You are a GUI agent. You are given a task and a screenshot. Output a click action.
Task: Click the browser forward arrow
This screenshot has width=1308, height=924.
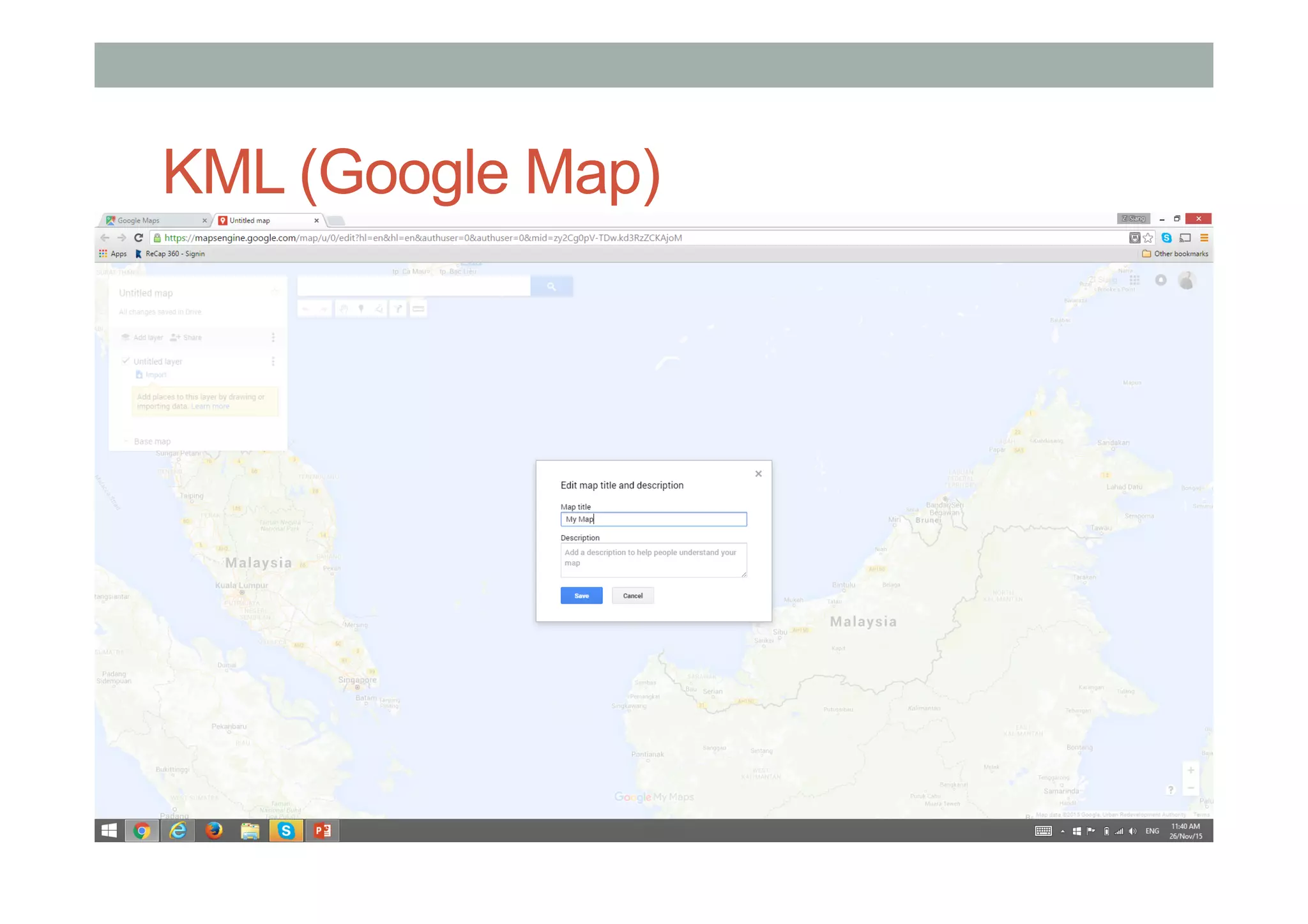121,238
